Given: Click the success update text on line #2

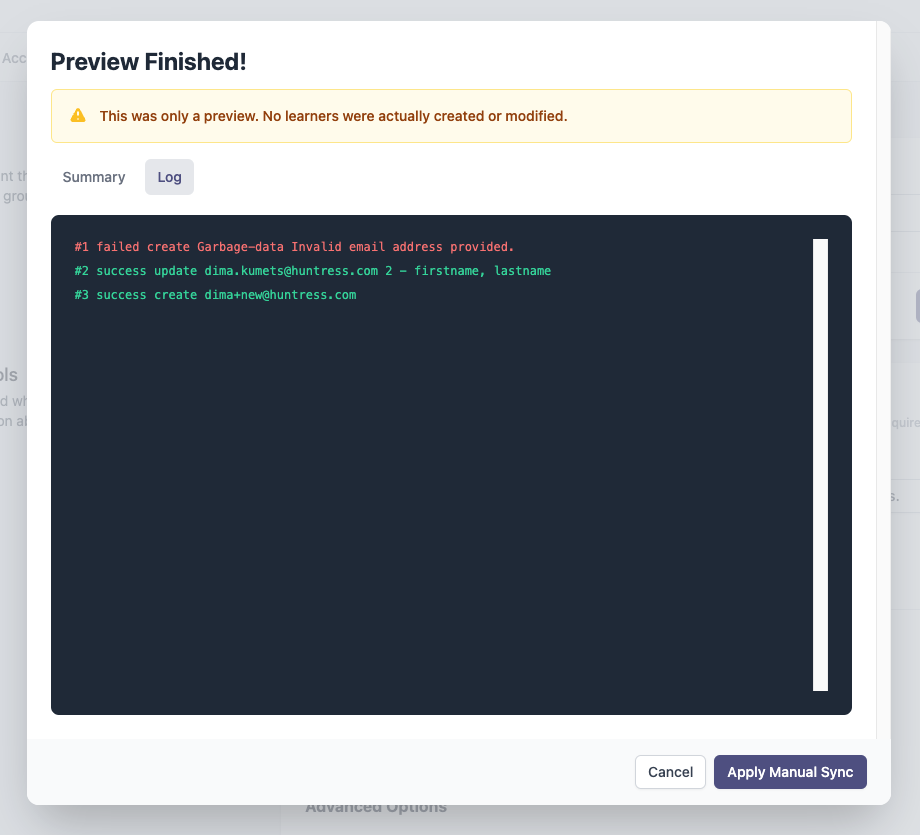Looking at the screenshot, I should (147, 271).
